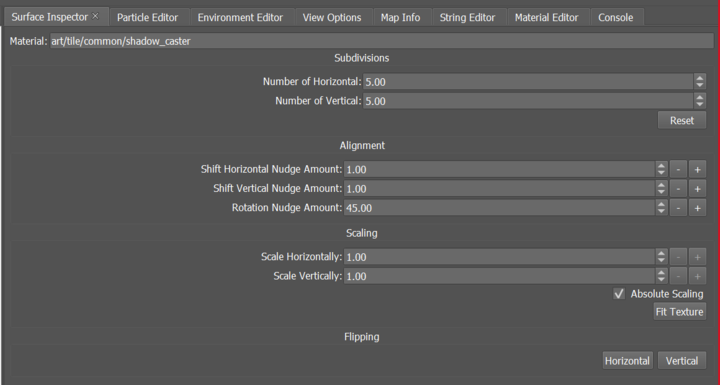720x385 pixels.
Task: Open the Environment Editor tab
Action: coord(240,17)
